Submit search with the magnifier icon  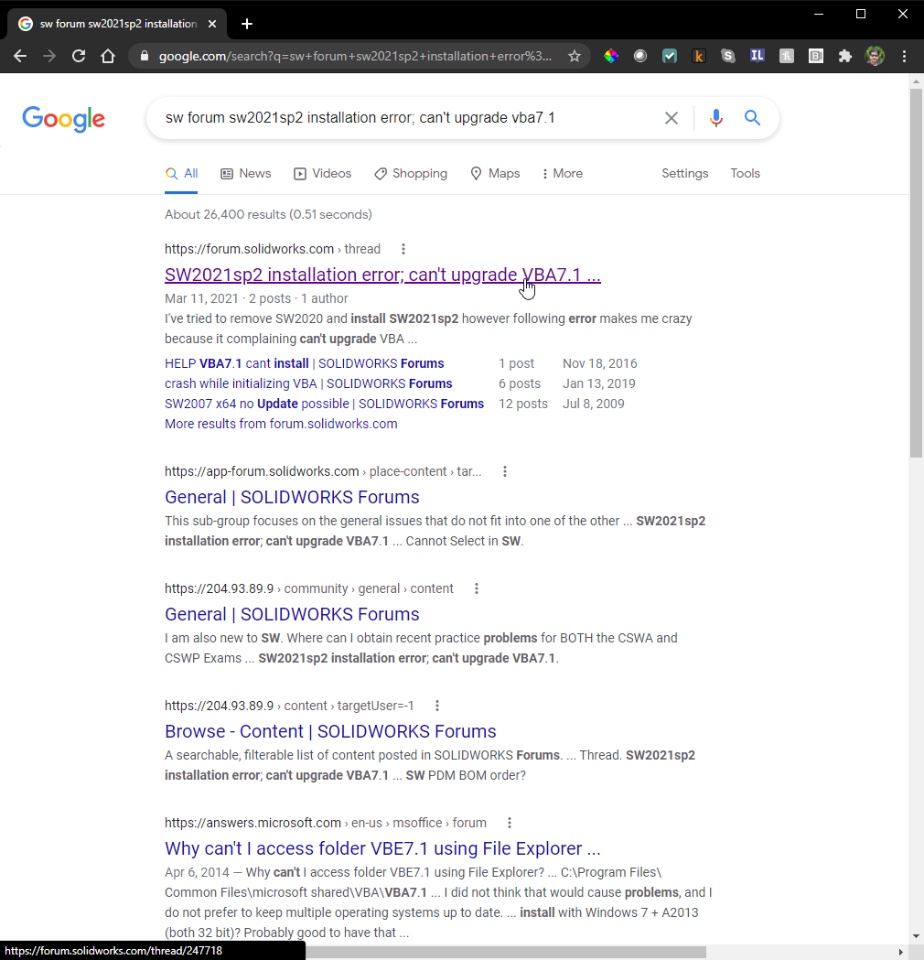(x=752, y=118)
